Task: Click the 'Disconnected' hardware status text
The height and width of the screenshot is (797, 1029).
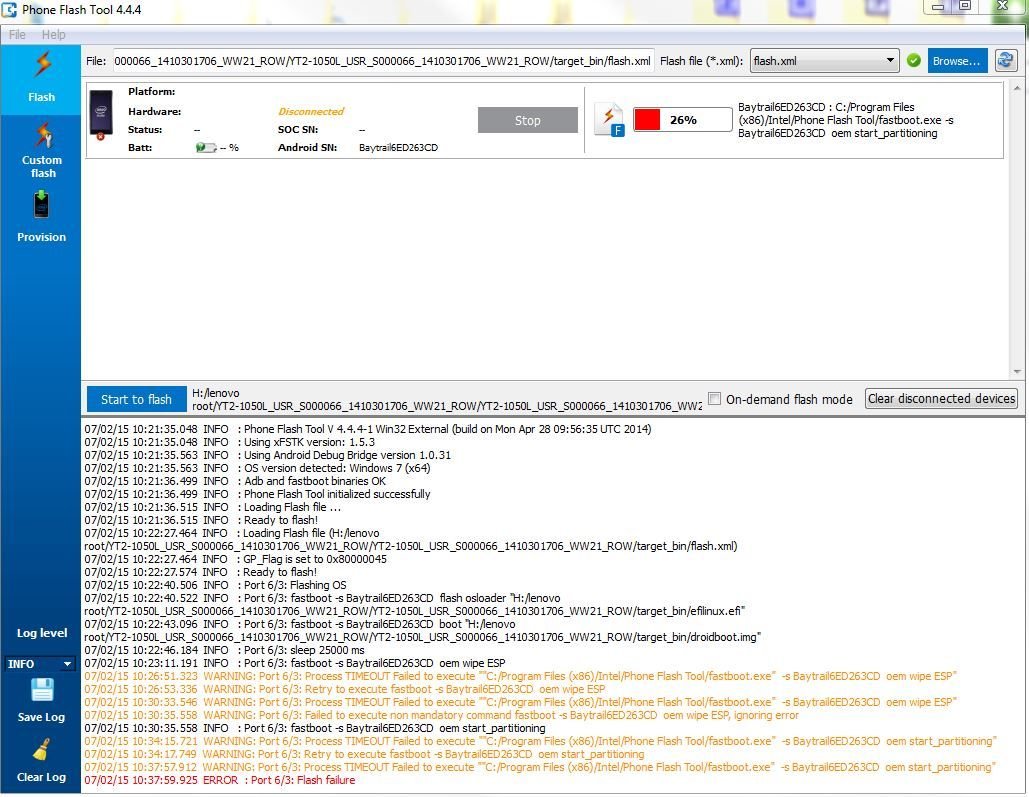Action: tap(311, 112)
